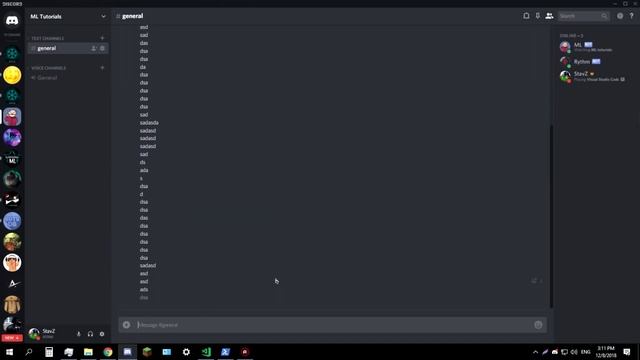640x360 pixels.
Task: Click the upload attachment plus button
Action: (127, 325)
